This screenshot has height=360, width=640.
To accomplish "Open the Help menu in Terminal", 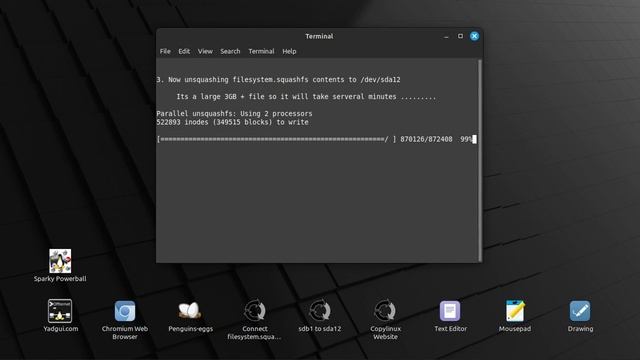I will tap(289, 51).
